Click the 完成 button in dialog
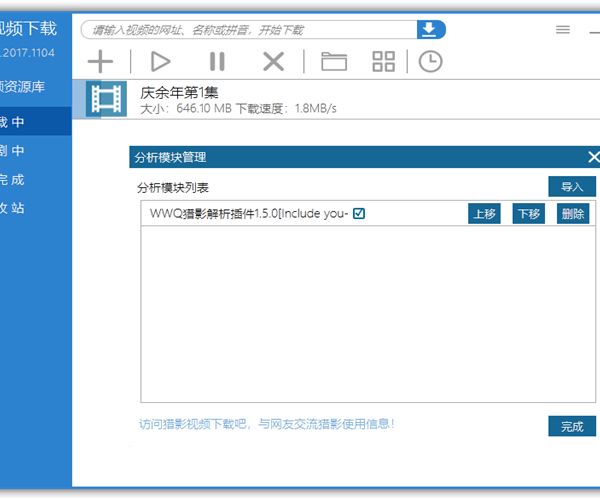 [571, 426]
